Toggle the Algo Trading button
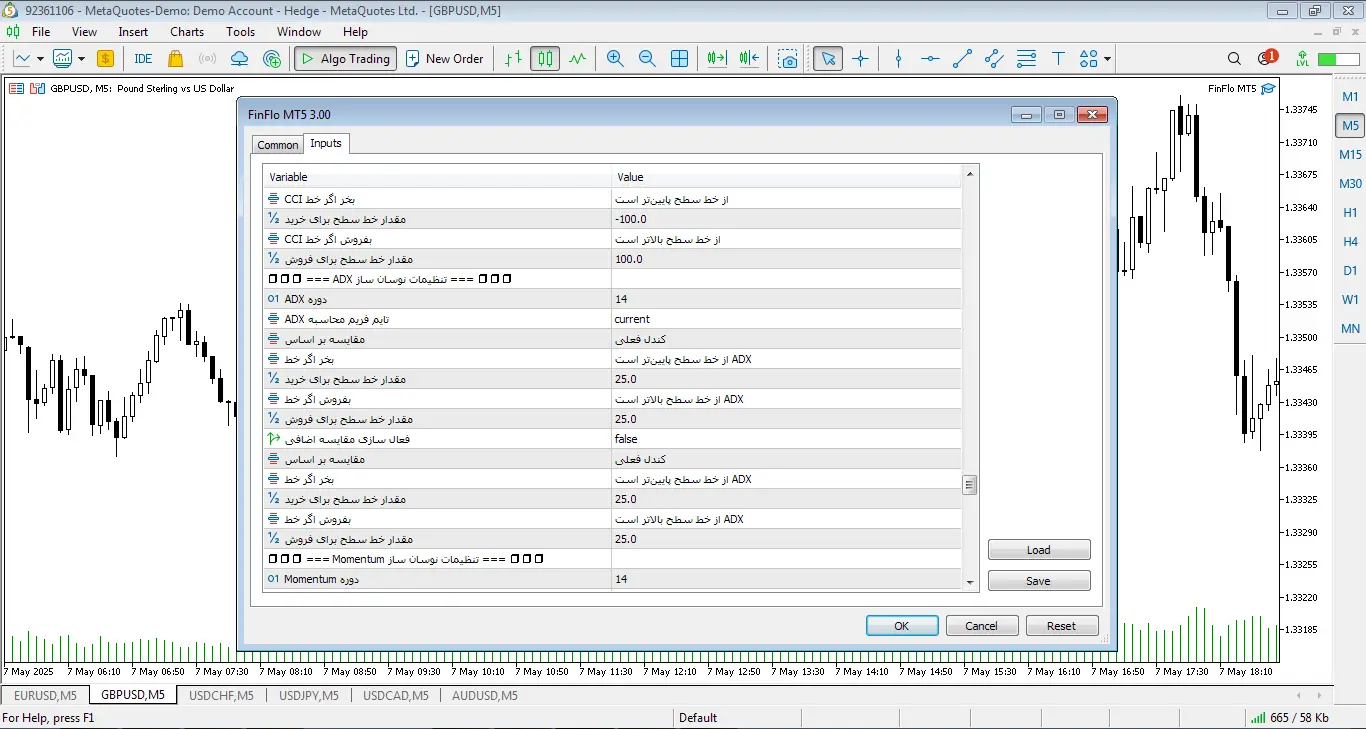 coord(345,59)
